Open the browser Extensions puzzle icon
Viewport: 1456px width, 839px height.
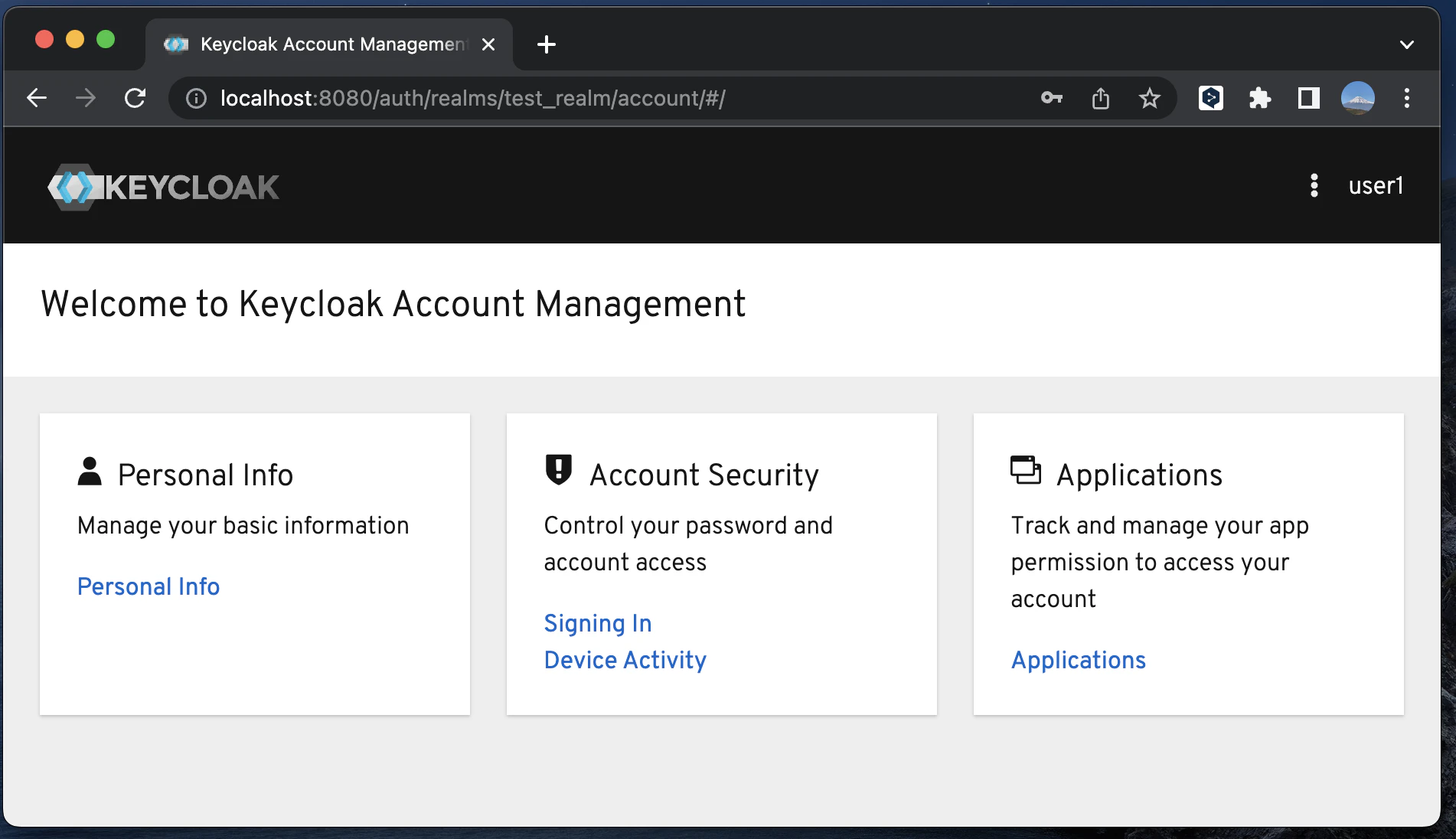coord(1259,98)
